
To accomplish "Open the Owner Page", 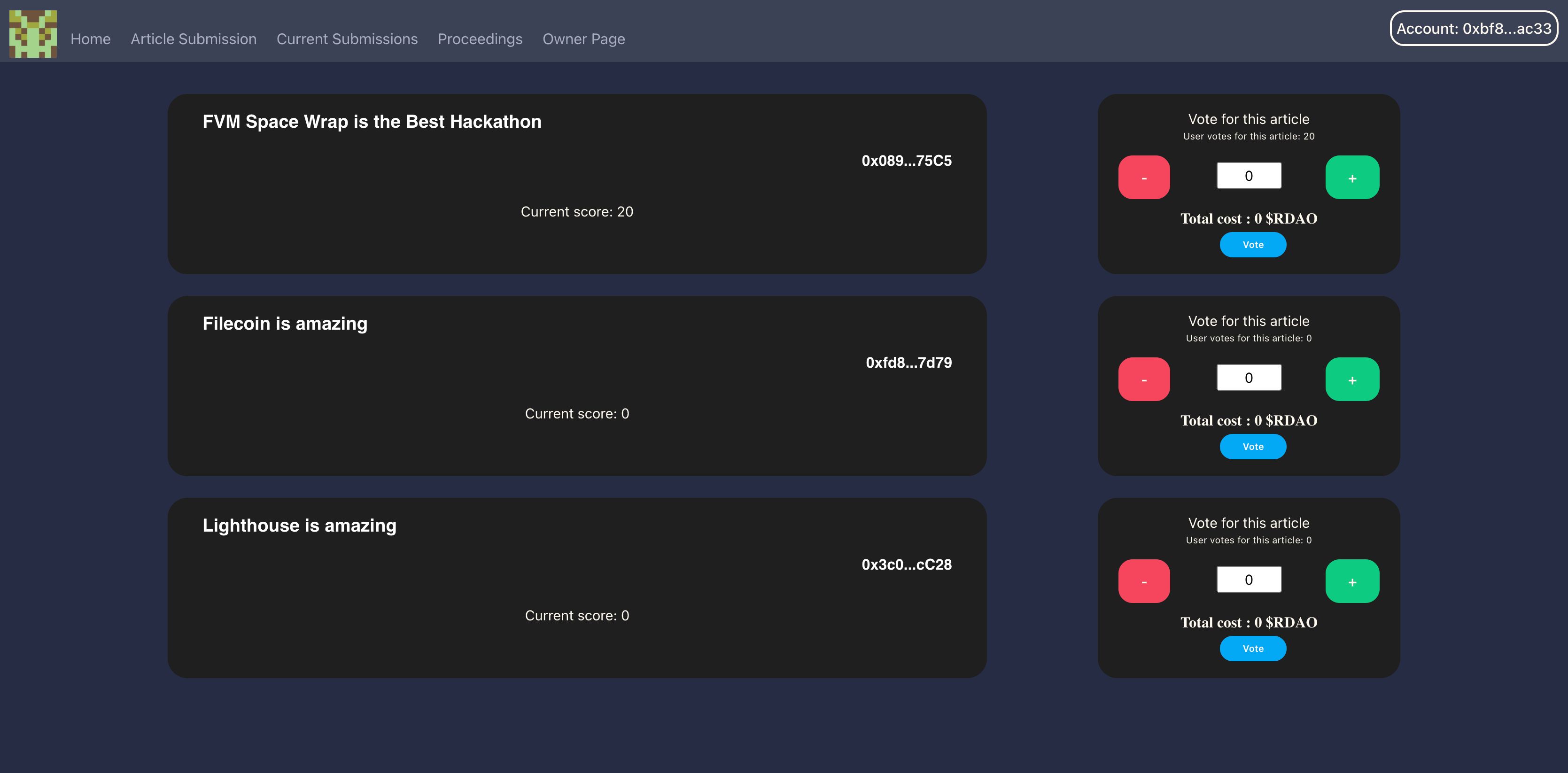I will click(x=584, y=39).
